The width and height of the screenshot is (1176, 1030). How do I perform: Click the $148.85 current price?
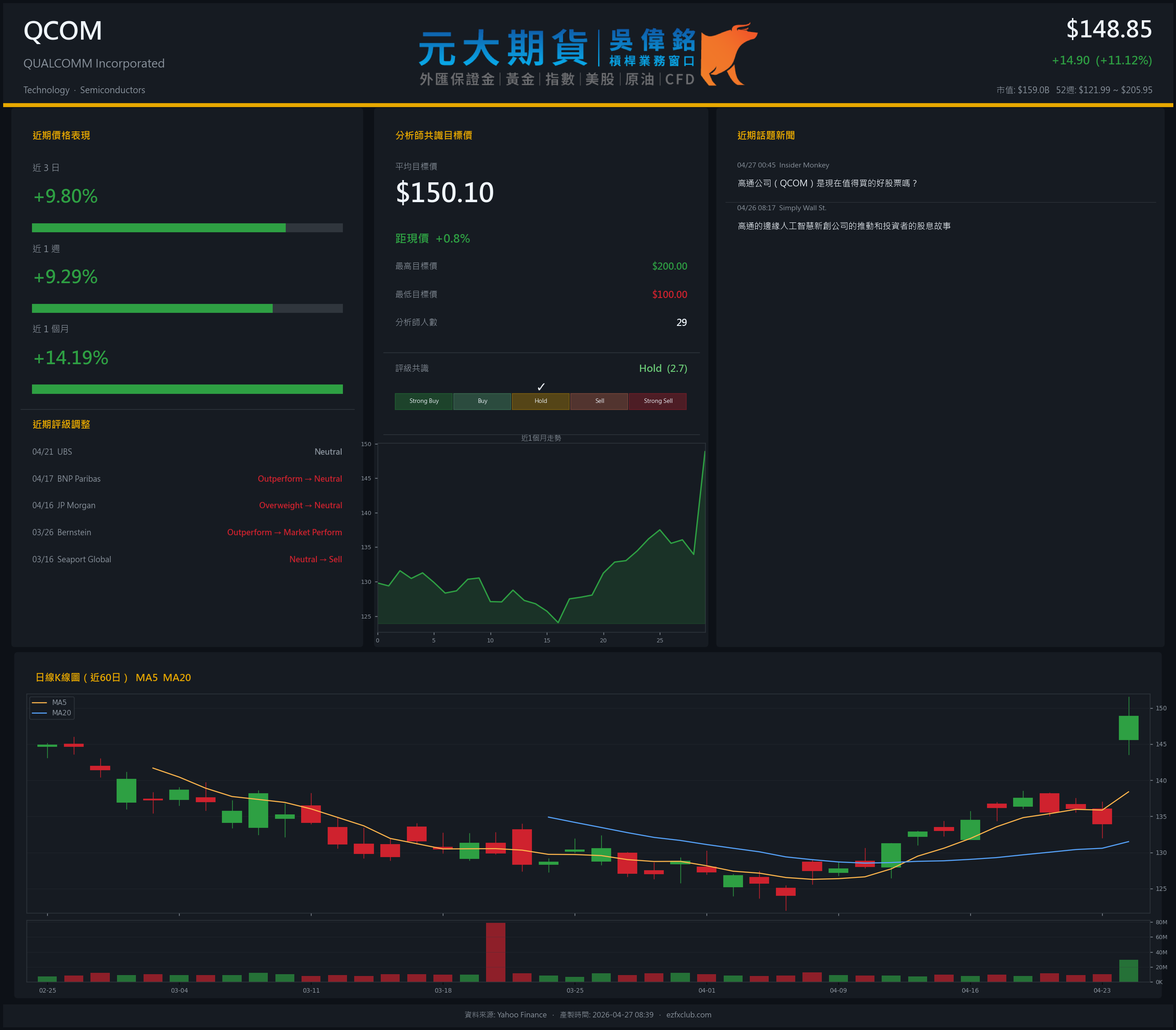tap(1109, 29)
